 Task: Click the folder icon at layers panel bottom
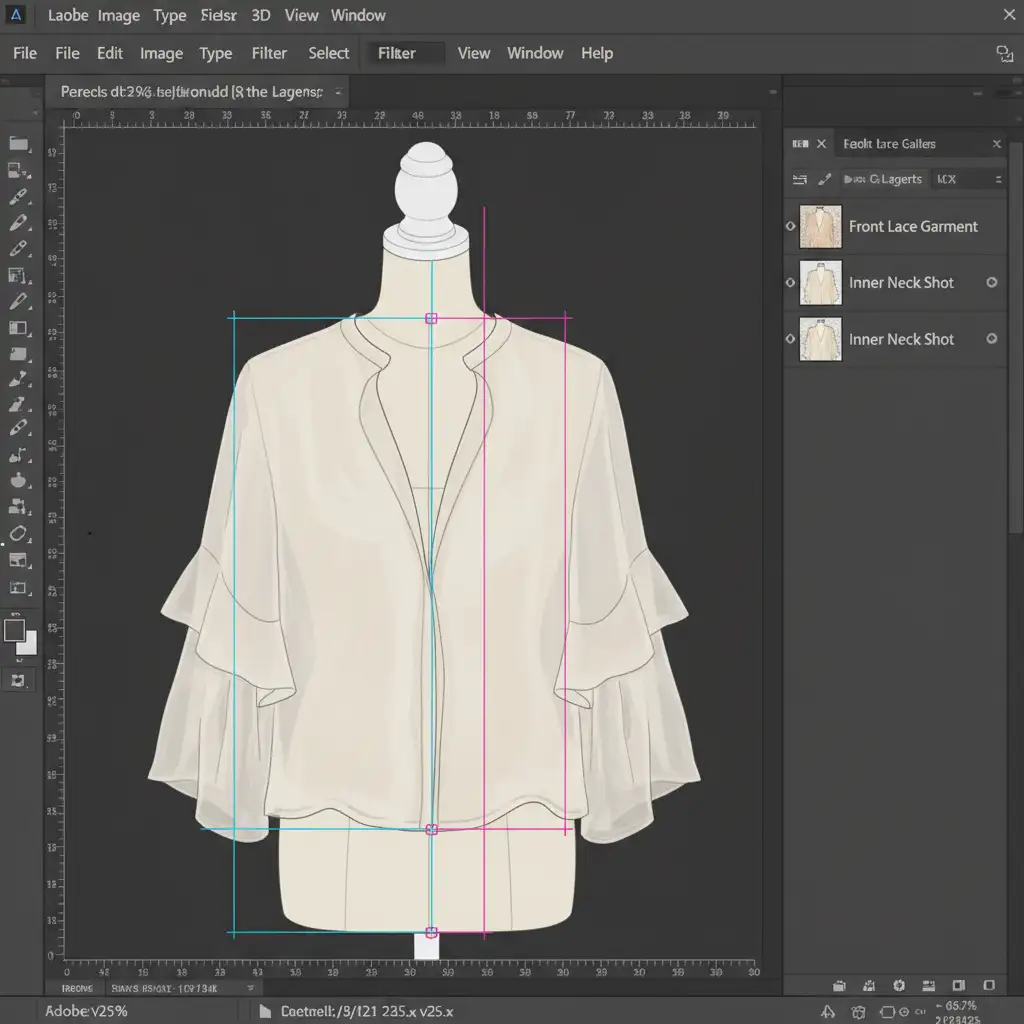click(839, 985)
